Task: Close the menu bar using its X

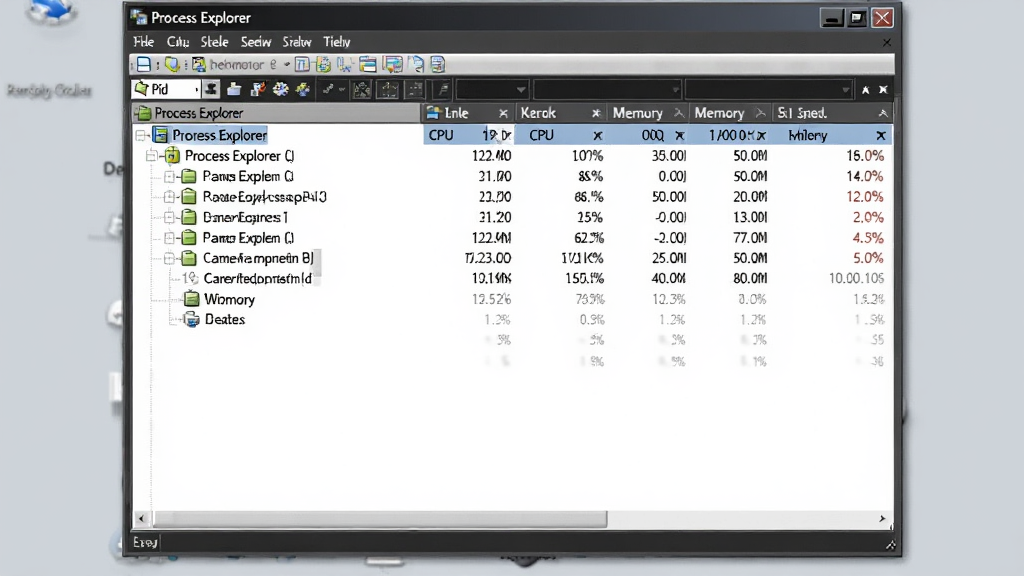Action: [886, 42]
